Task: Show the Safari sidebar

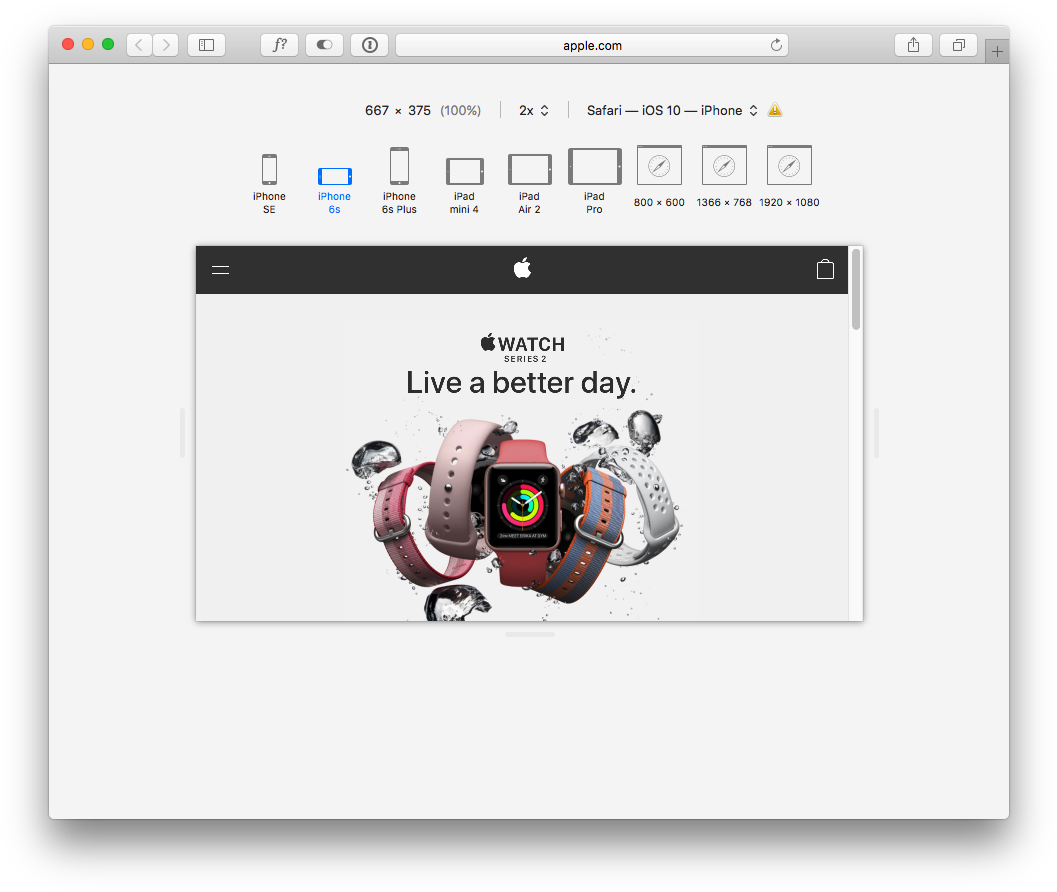Action: coord(206,45)
